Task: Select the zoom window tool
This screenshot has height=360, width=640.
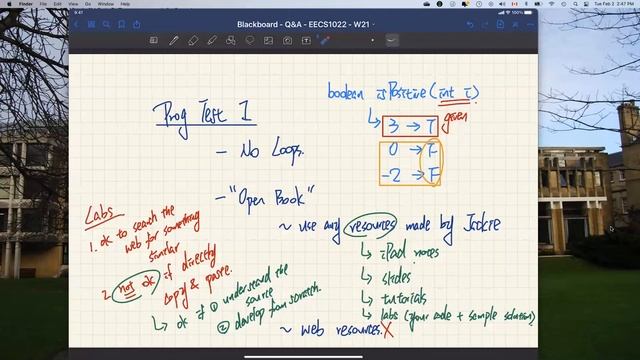Action: [153, 40]
